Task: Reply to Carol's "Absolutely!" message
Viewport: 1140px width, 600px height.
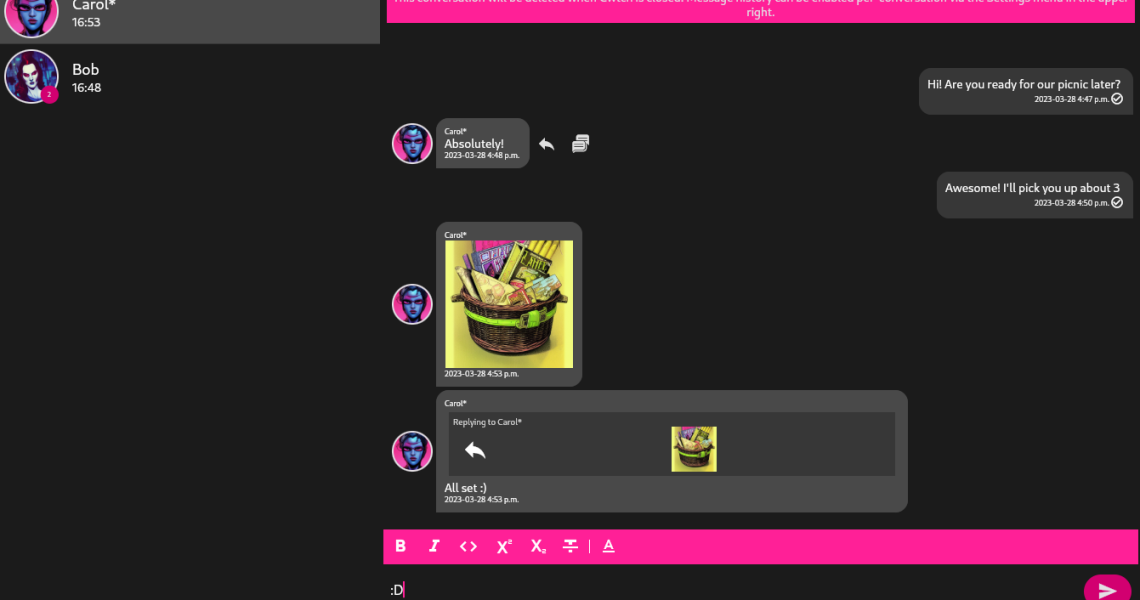Action: (546, 144)
